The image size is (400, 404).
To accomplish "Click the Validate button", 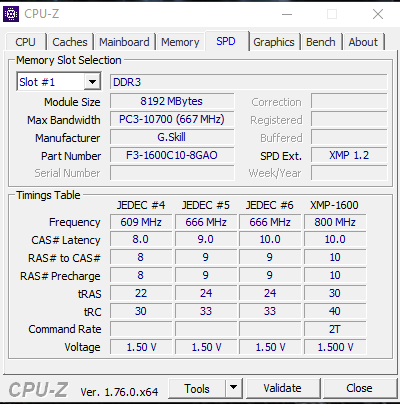I will 282,388.
